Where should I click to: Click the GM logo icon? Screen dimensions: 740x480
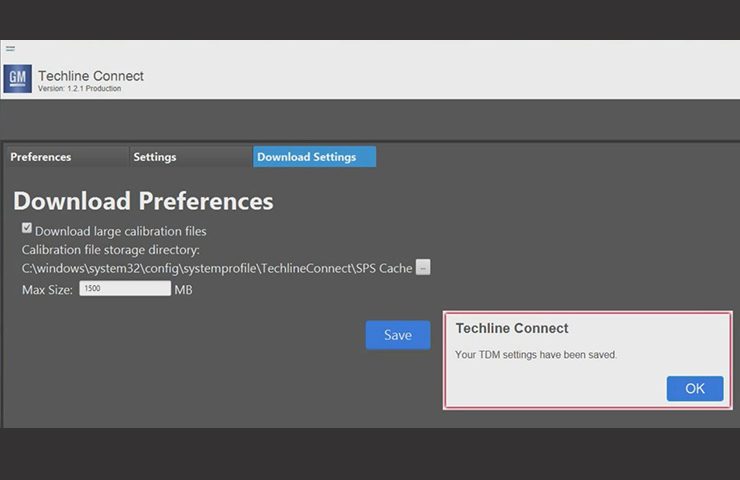[18, 78]
